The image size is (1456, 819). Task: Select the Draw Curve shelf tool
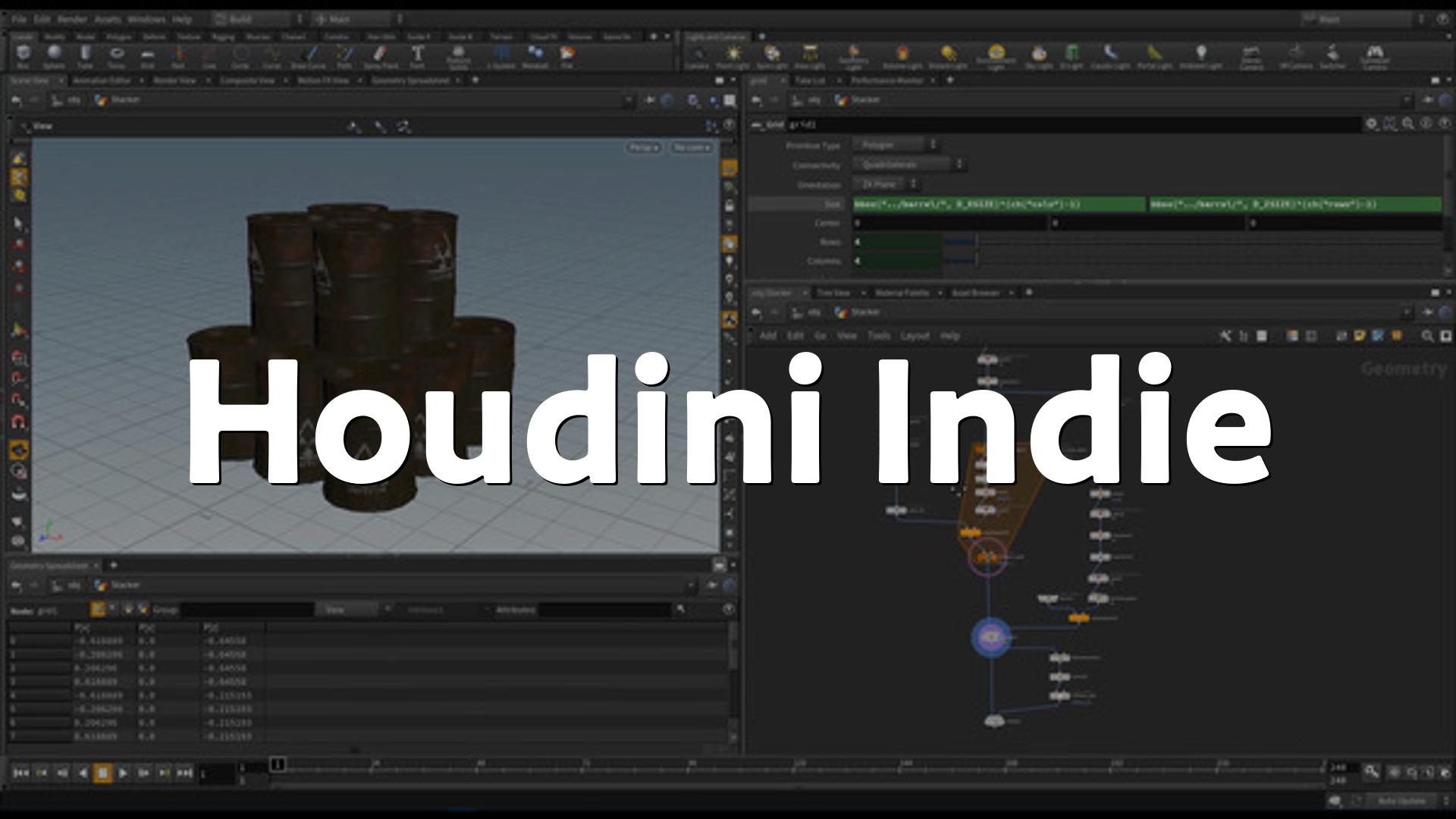pos(308,56)
